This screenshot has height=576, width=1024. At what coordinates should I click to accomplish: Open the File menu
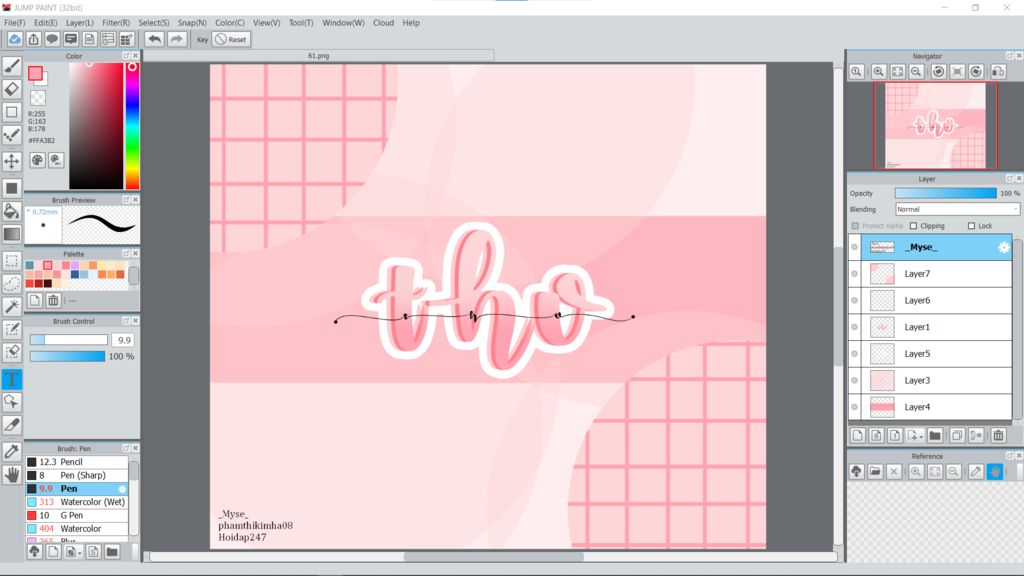point(15,22)
